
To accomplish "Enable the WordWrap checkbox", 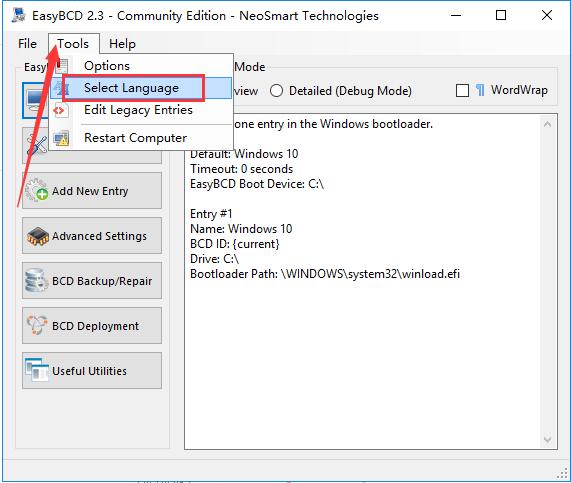I will coord(462,90).
